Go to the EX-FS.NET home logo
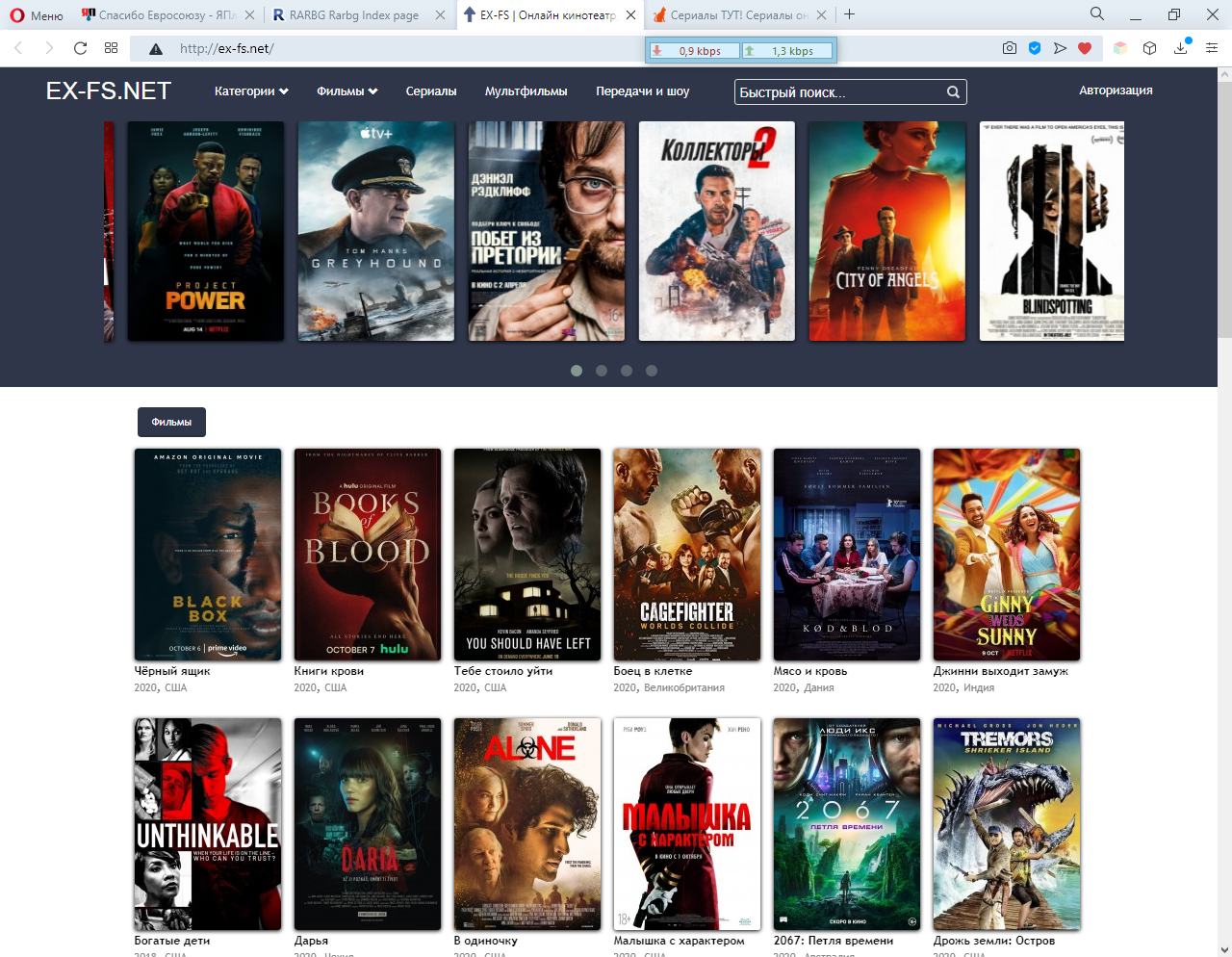 pos(109,91)
